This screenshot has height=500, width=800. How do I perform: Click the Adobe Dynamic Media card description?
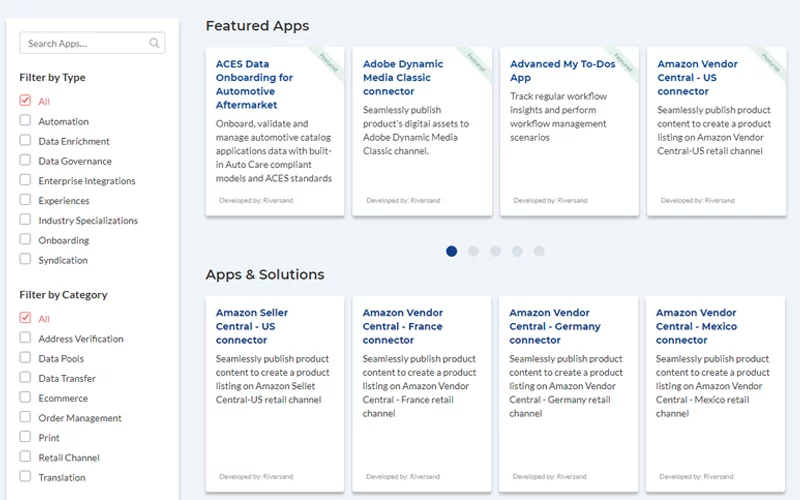[415, 131]
